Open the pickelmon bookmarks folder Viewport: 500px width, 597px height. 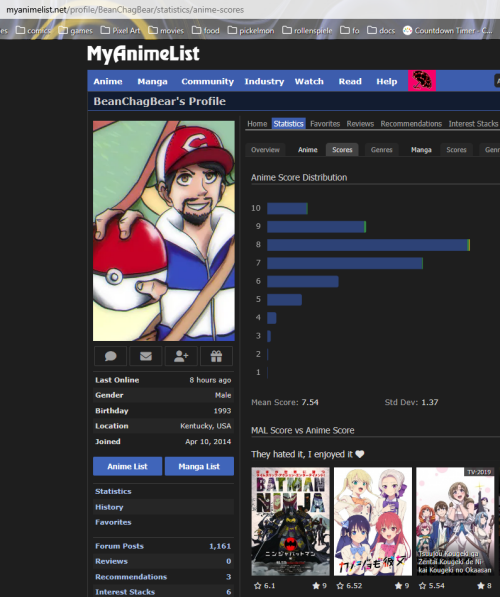point(251,30)
